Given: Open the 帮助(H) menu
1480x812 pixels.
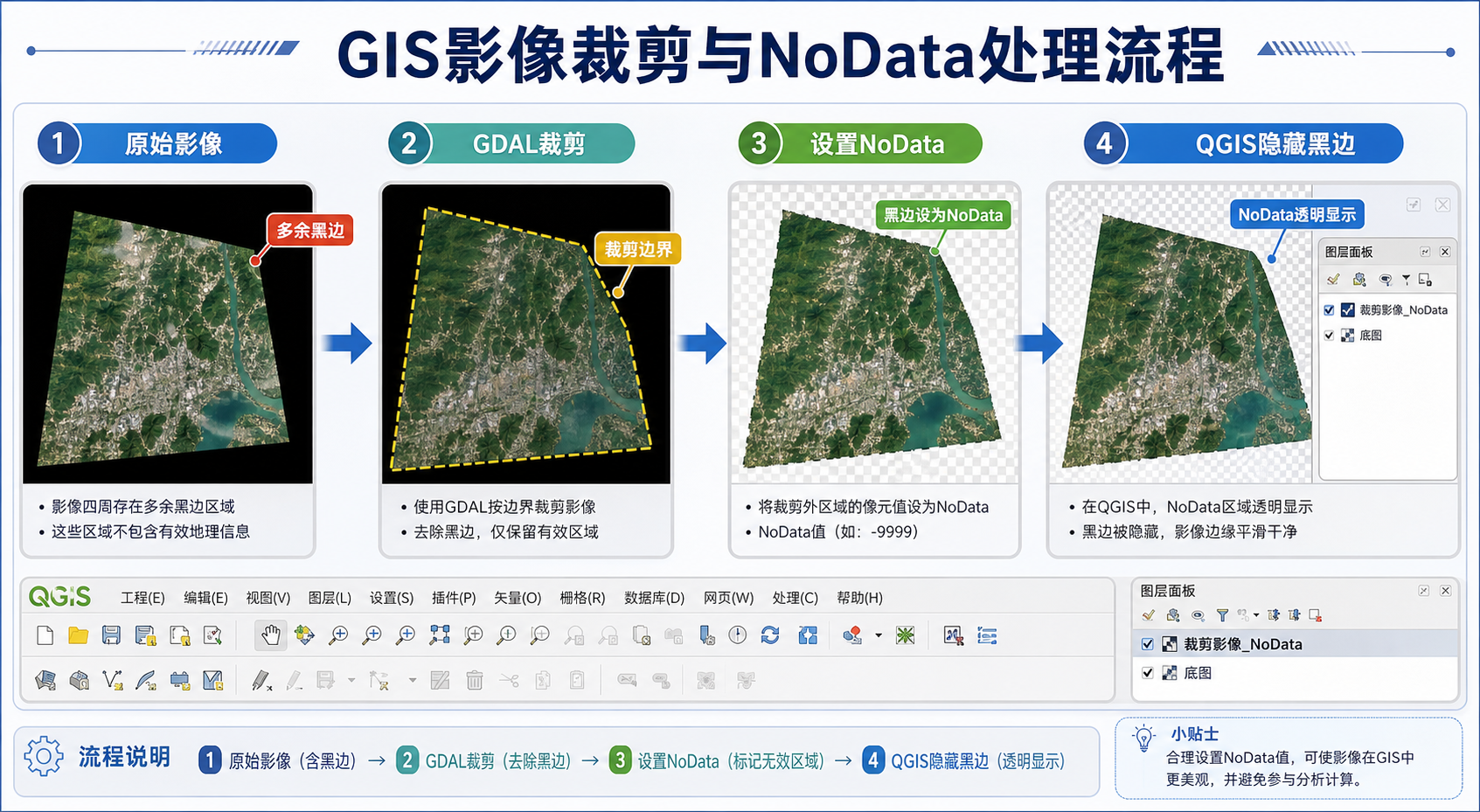Looking at the screenshot, I should [859, 598].
